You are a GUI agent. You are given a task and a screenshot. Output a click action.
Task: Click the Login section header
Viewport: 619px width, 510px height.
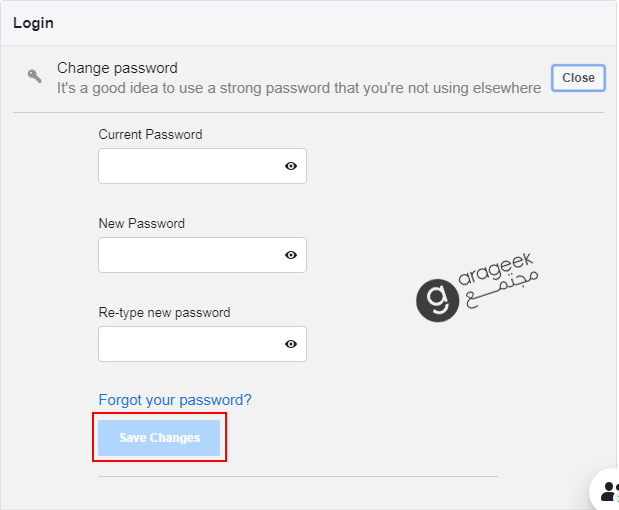pyautogui.click(x=34, y=23)
